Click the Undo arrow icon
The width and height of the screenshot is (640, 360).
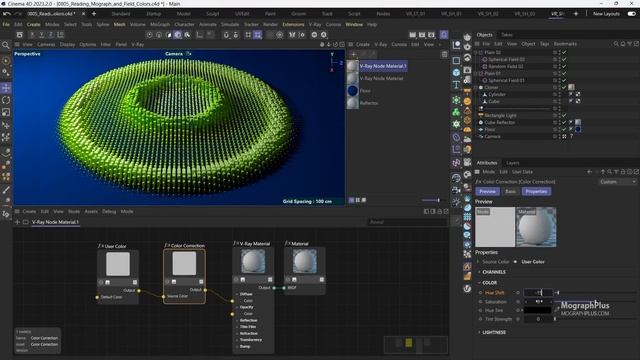(x=7, y=14)
